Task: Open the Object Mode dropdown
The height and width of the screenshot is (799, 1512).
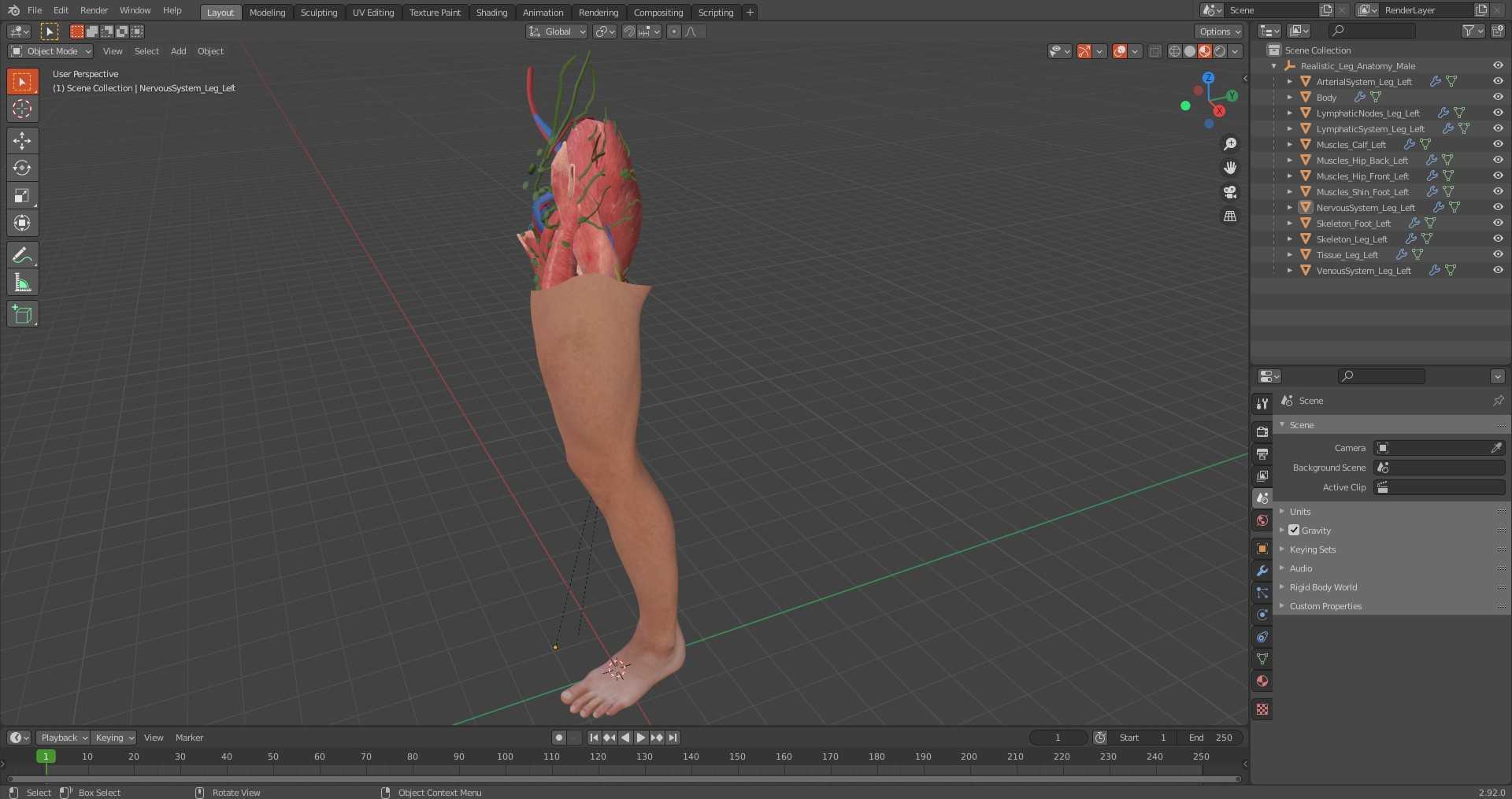Action: [x=50, y=51]
